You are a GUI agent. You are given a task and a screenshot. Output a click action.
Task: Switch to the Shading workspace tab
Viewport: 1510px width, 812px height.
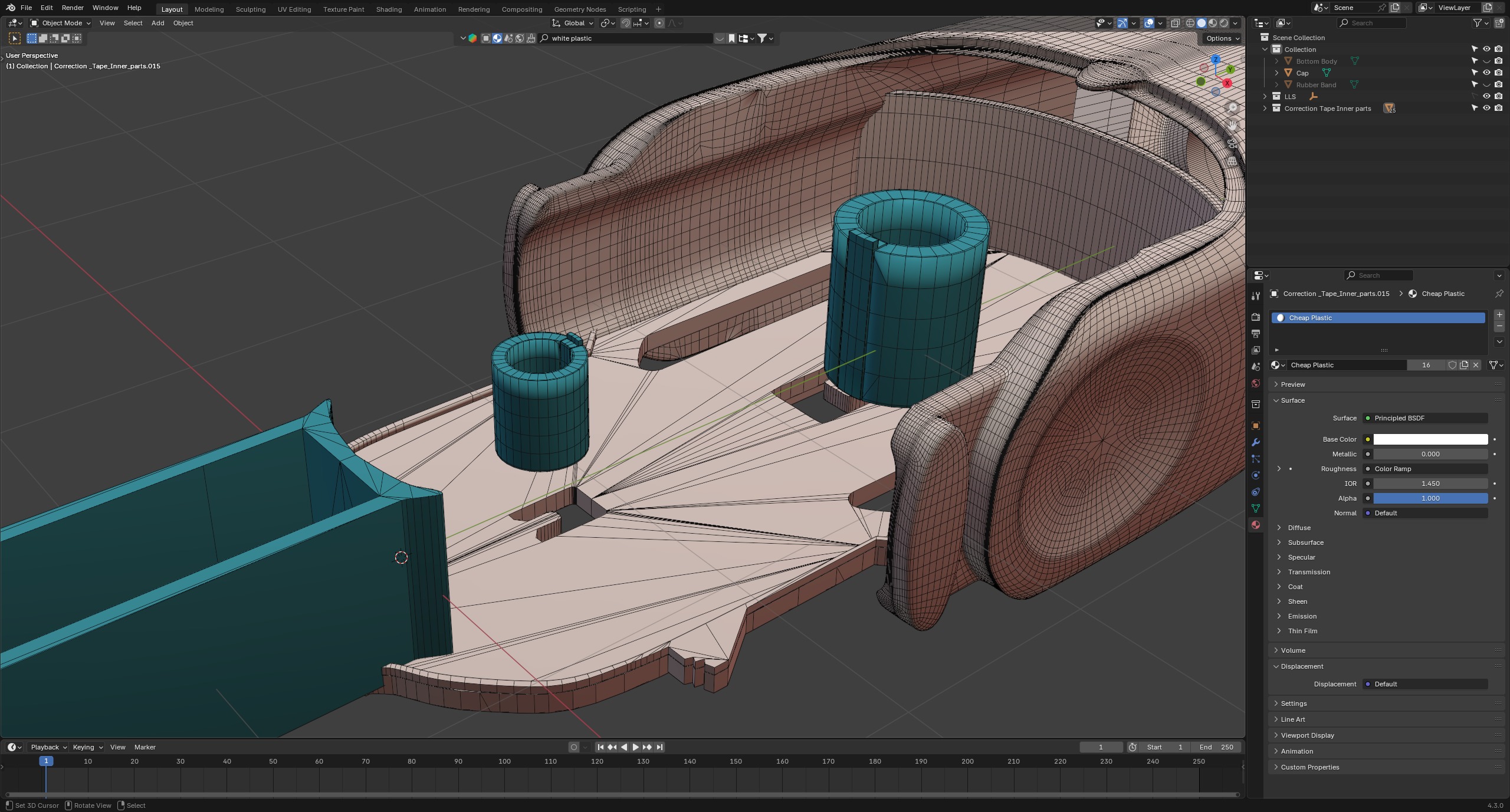[x=389, y=9]
